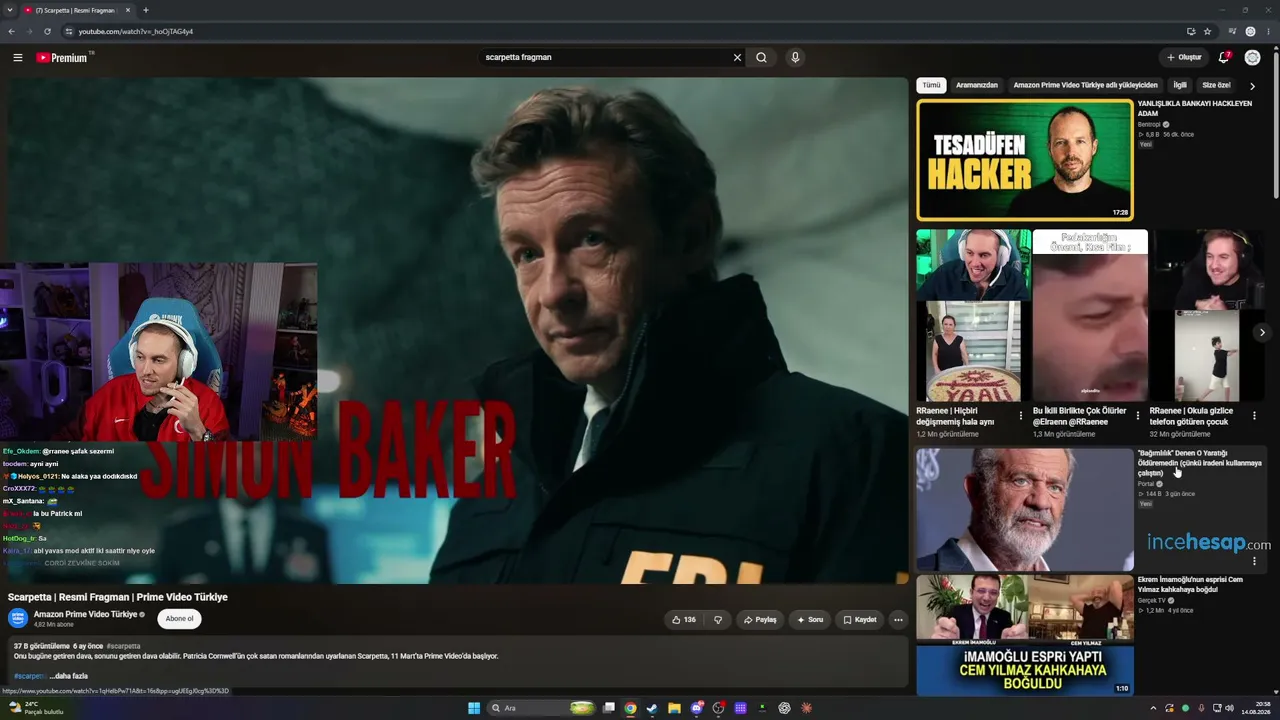Open Steam from the taskbar
Image resolution: width=1280 pixels, height=720 pixels.
pos(652,708)
